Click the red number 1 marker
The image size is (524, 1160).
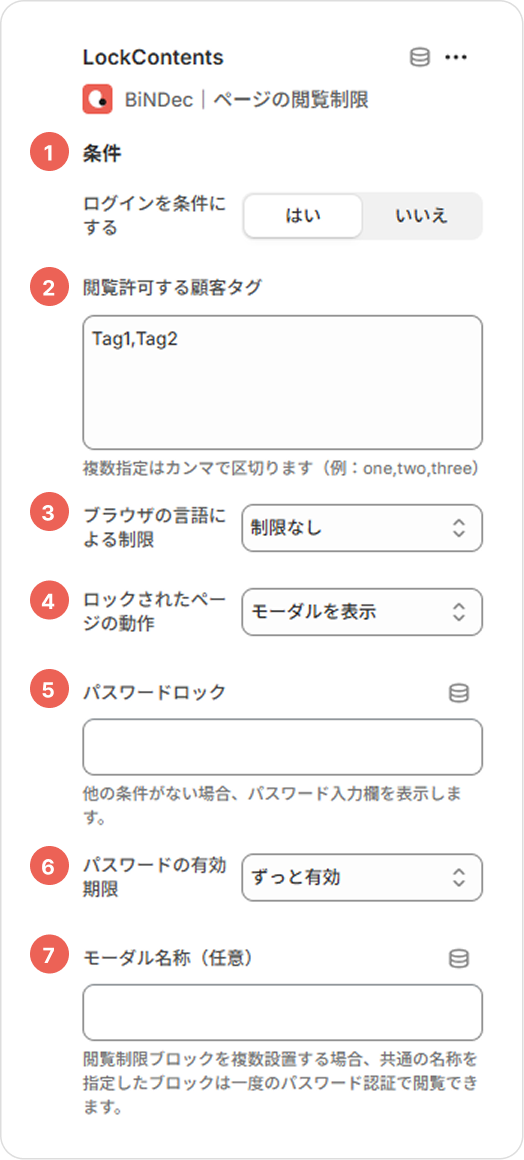click(x=49, y=154)
